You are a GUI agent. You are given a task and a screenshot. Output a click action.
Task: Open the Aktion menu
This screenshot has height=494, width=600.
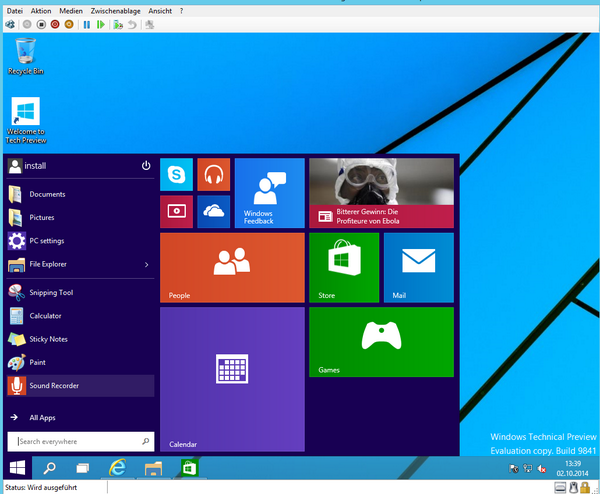pos(41,11)
